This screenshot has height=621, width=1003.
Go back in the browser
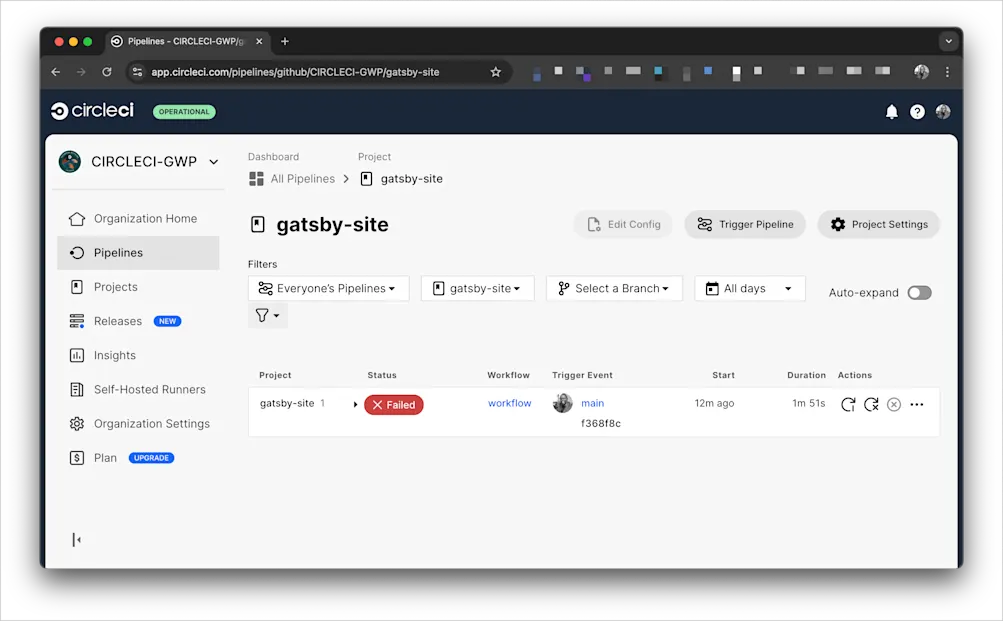(x=56, y=72)
